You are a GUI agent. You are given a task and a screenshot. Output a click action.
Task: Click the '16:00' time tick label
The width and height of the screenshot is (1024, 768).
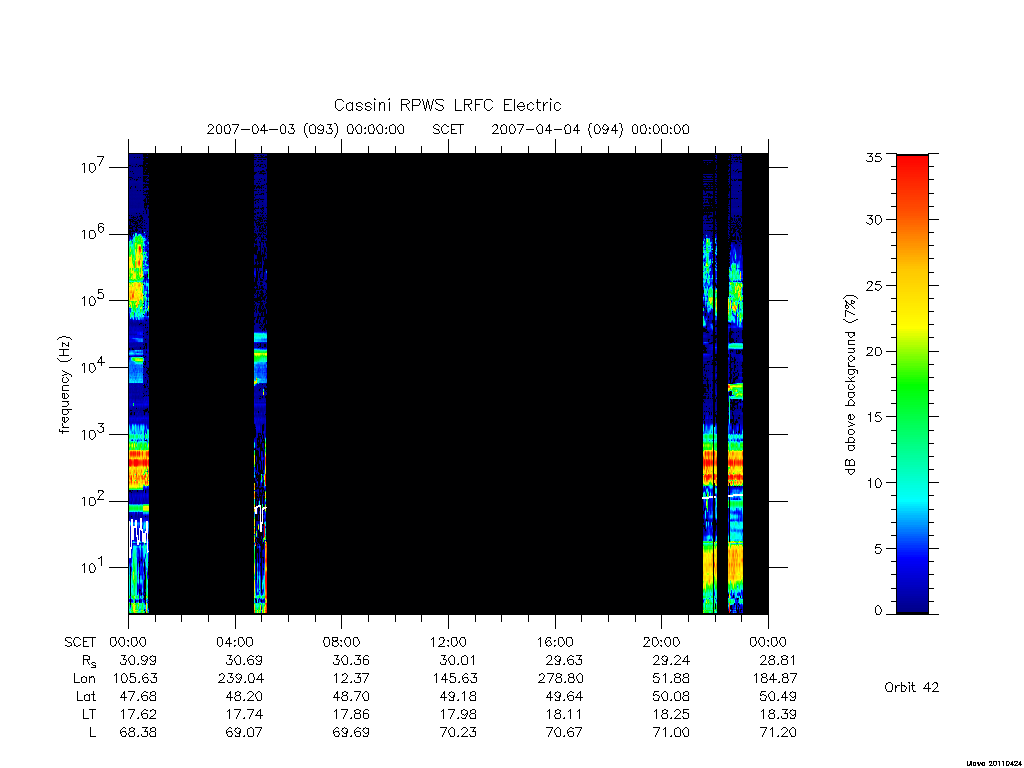coord(555,643)
